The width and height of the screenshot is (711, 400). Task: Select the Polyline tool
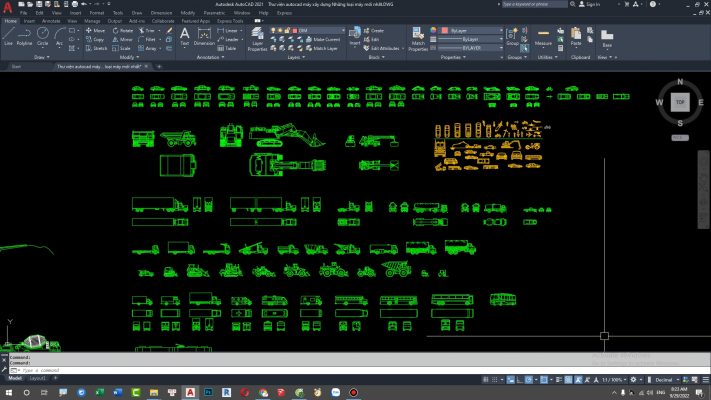tap(25, 36)
